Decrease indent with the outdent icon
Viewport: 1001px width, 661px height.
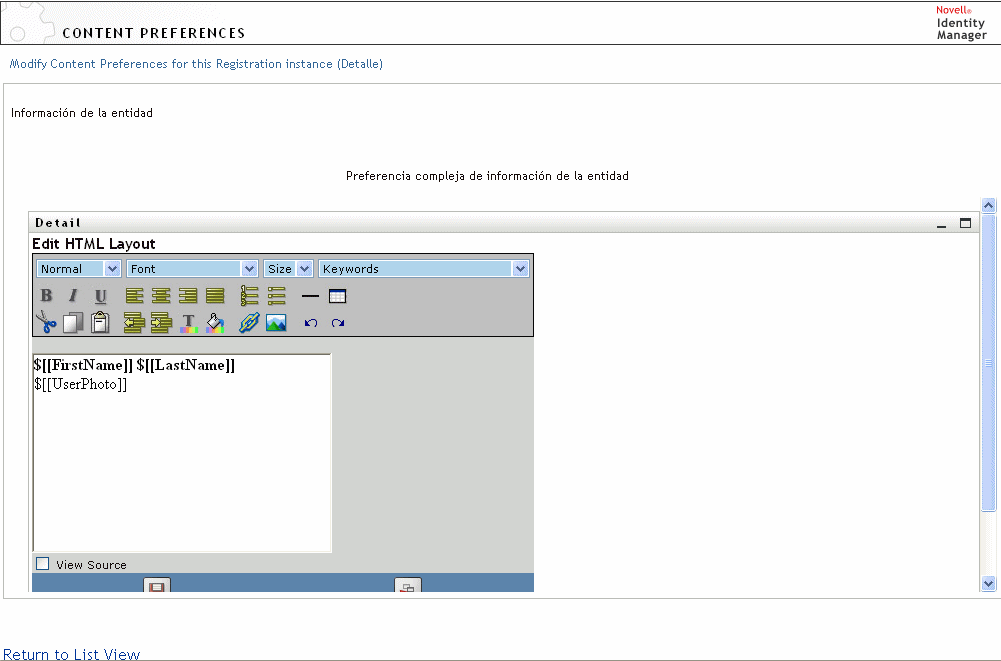pos(134,323)
